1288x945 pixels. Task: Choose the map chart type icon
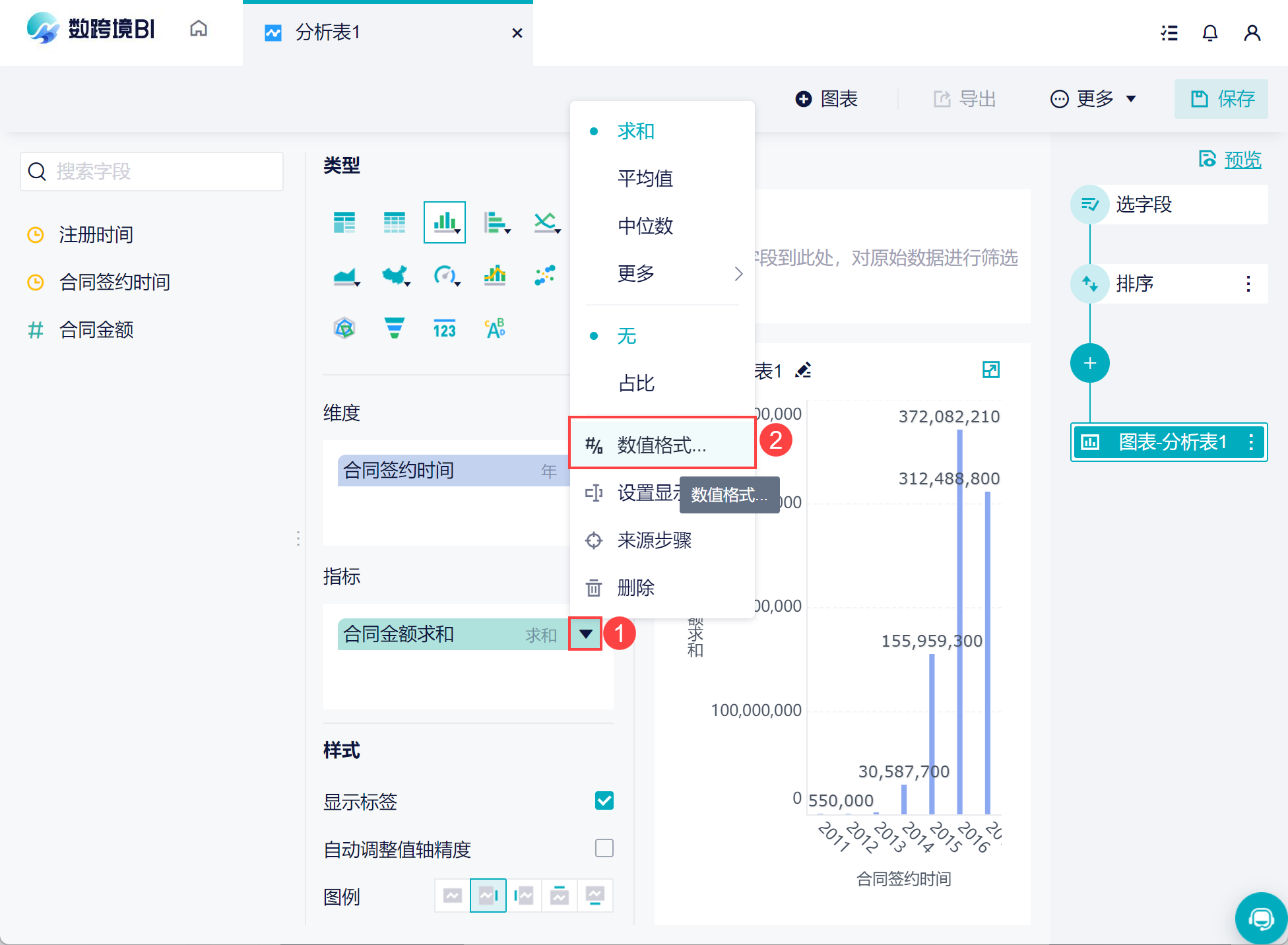pyautogui.click(x=395, y=275)
